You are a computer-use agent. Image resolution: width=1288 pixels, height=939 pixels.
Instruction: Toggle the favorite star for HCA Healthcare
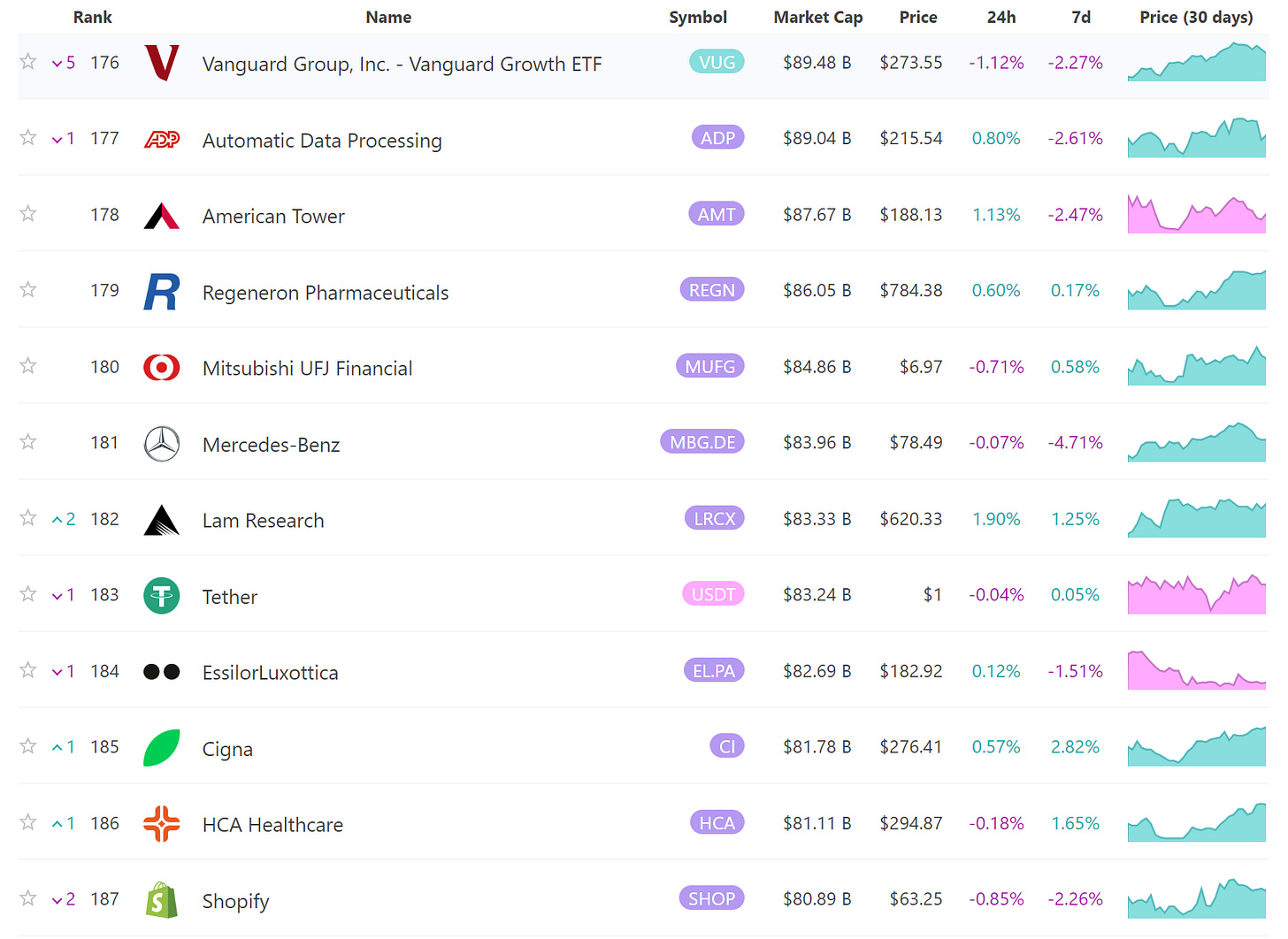pos(28,821)
